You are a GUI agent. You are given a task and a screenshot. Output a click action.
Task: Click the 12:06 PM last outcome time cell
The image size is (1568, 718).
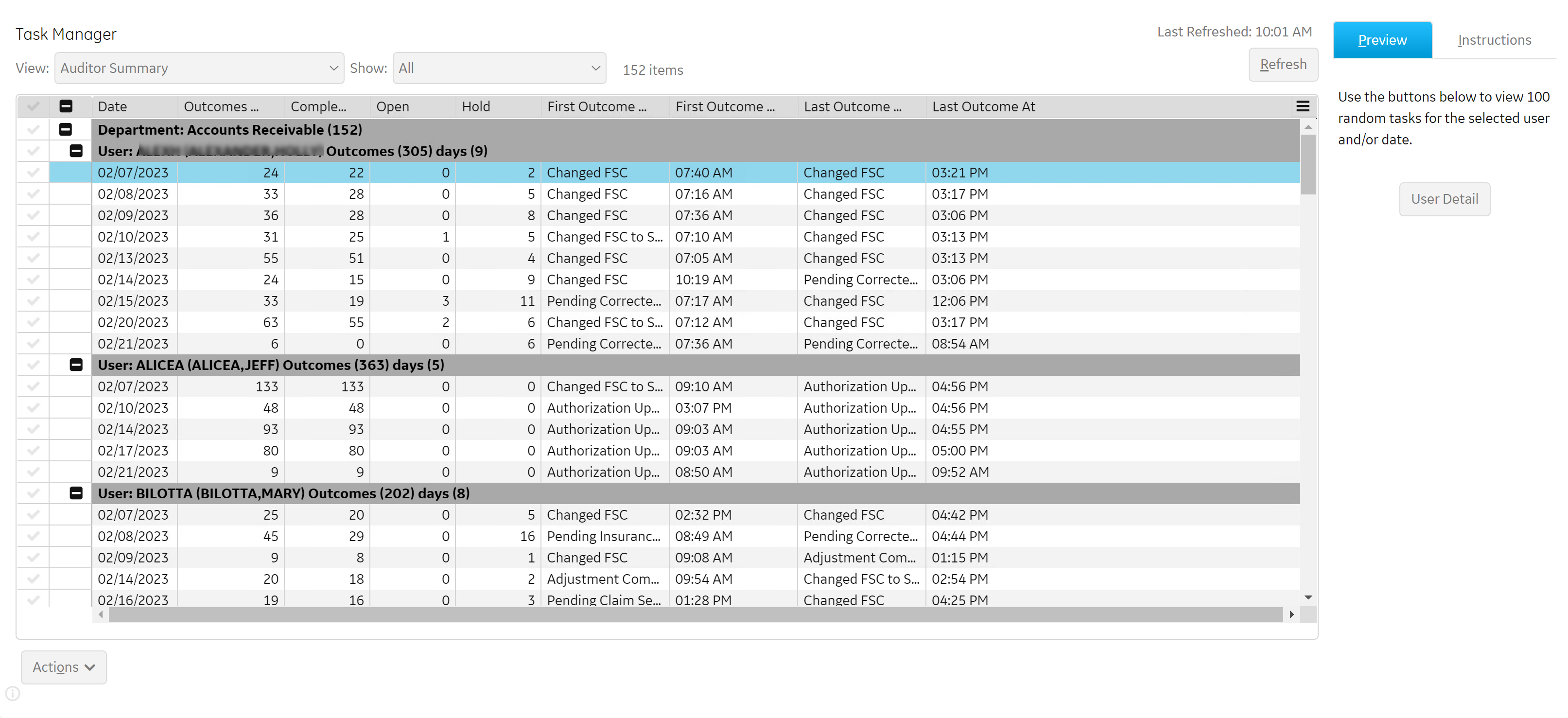pos(1113,301)
